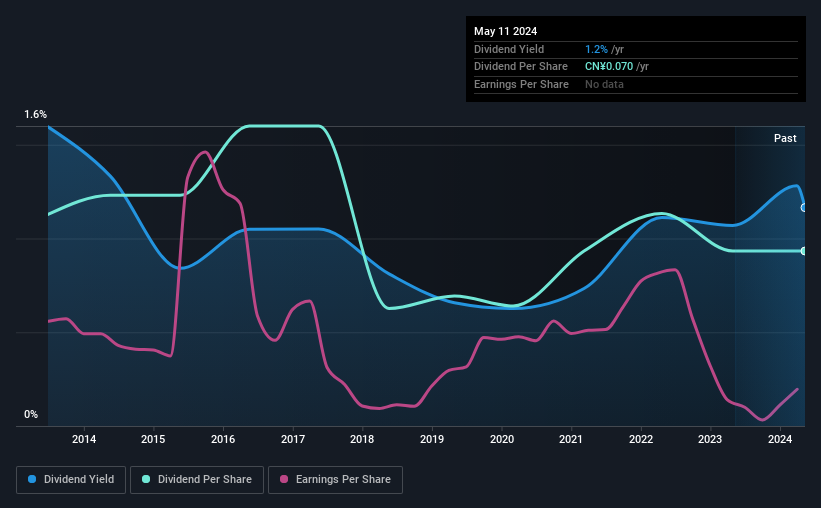
Task: Select the blue Dividend Yield endpoint marker
Action: coord(804,208)
